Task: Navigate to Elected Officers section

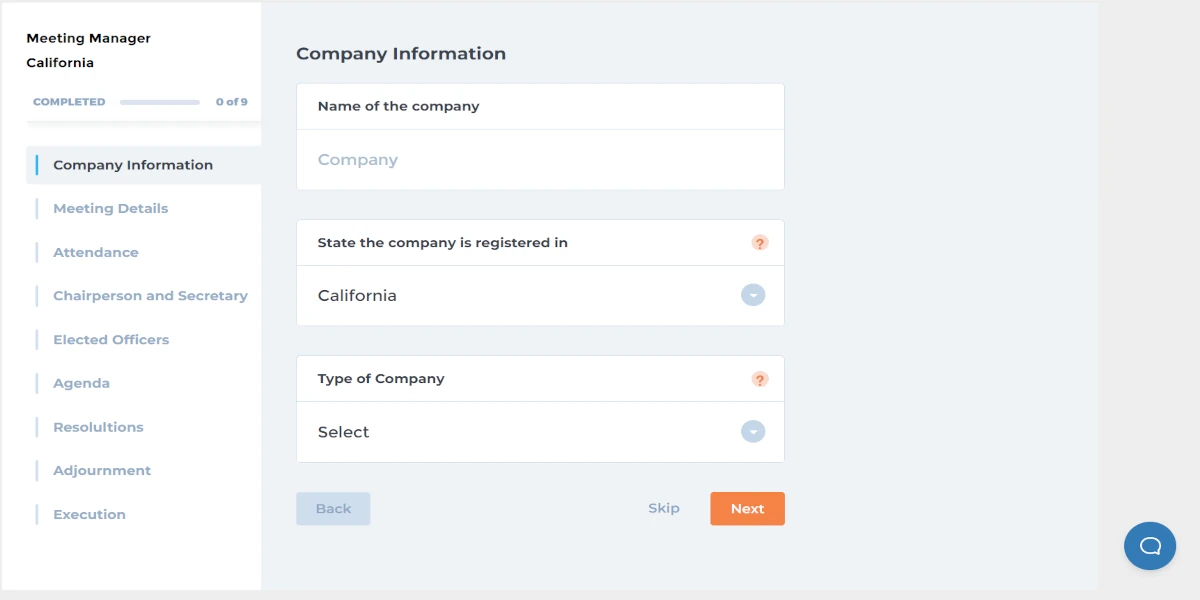Action: [x=111, y=340]
